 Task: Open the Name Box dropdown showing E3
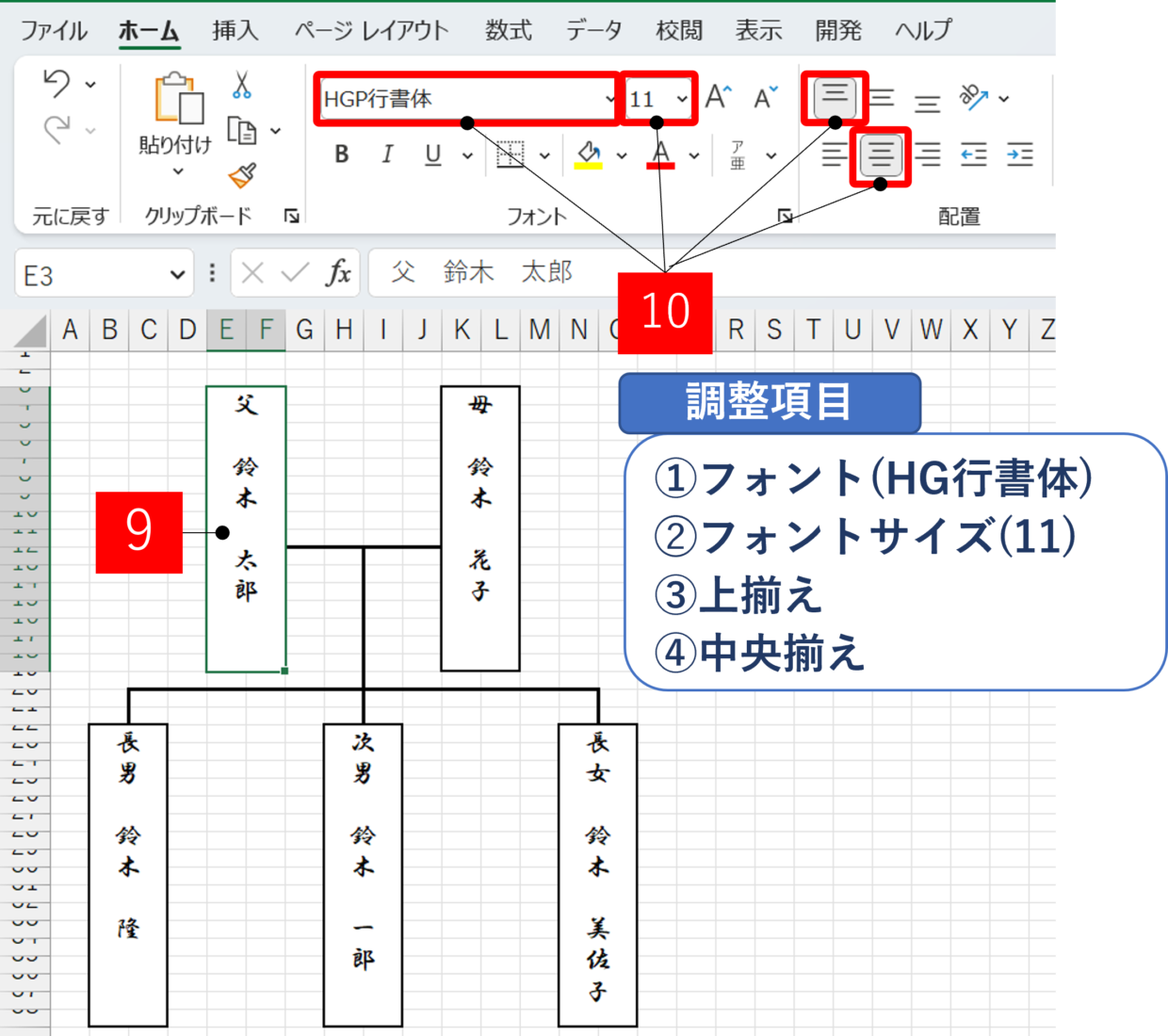[x=177, y=275]
